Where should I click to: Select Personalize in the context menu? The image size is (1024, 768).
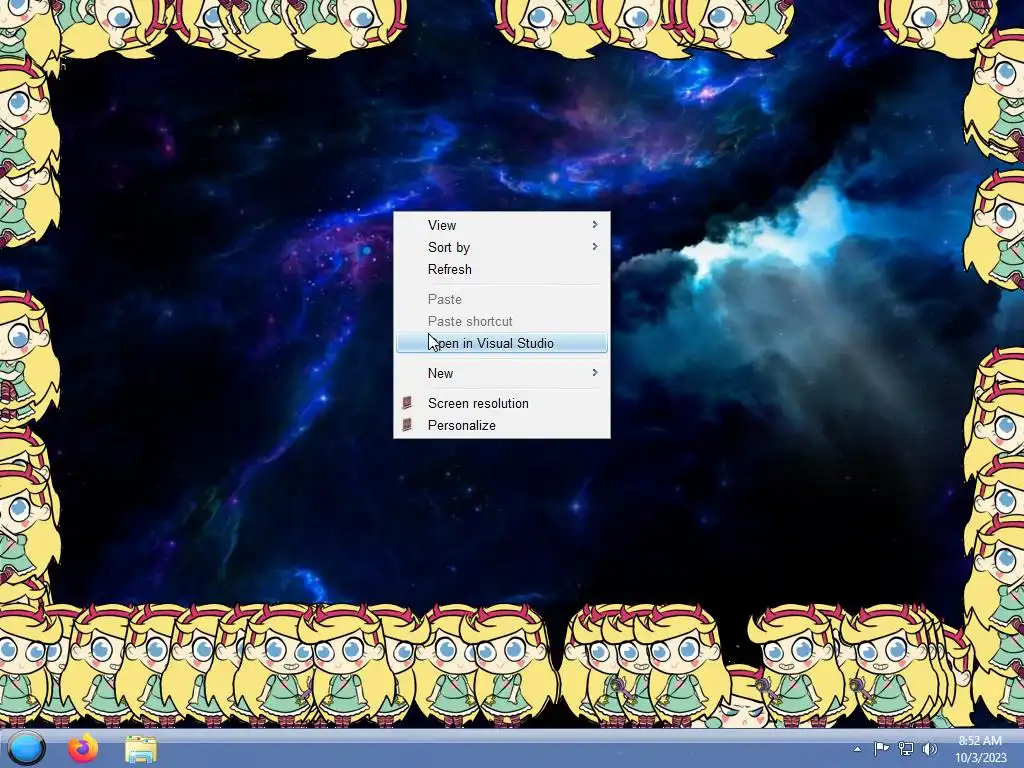point(502,425)
